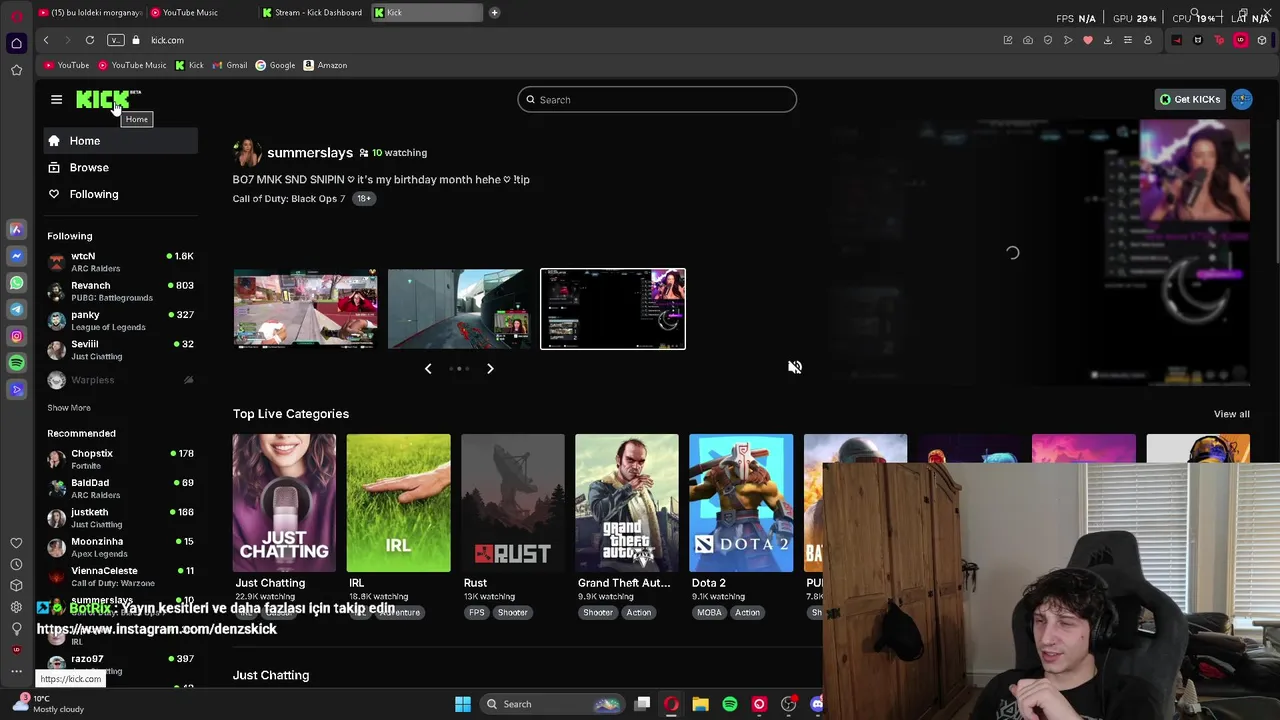Open Spotify in the Opera sidebar
This screenshot has height=720, width=1280.
tap(16, 363)
